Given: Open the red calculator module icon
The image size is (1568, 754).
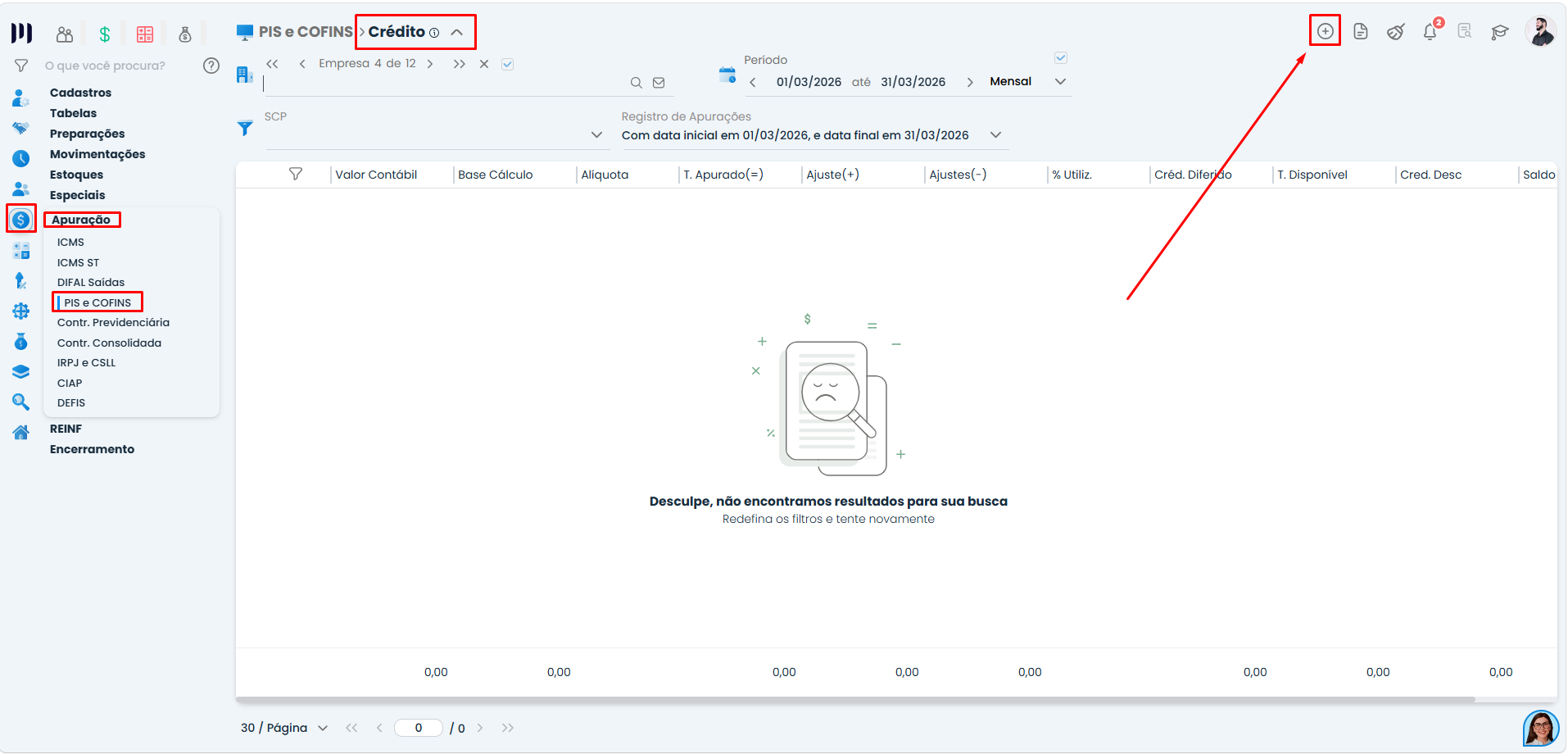Looking at the screenshot, I should pyautogui.click(x=145, y=34).
